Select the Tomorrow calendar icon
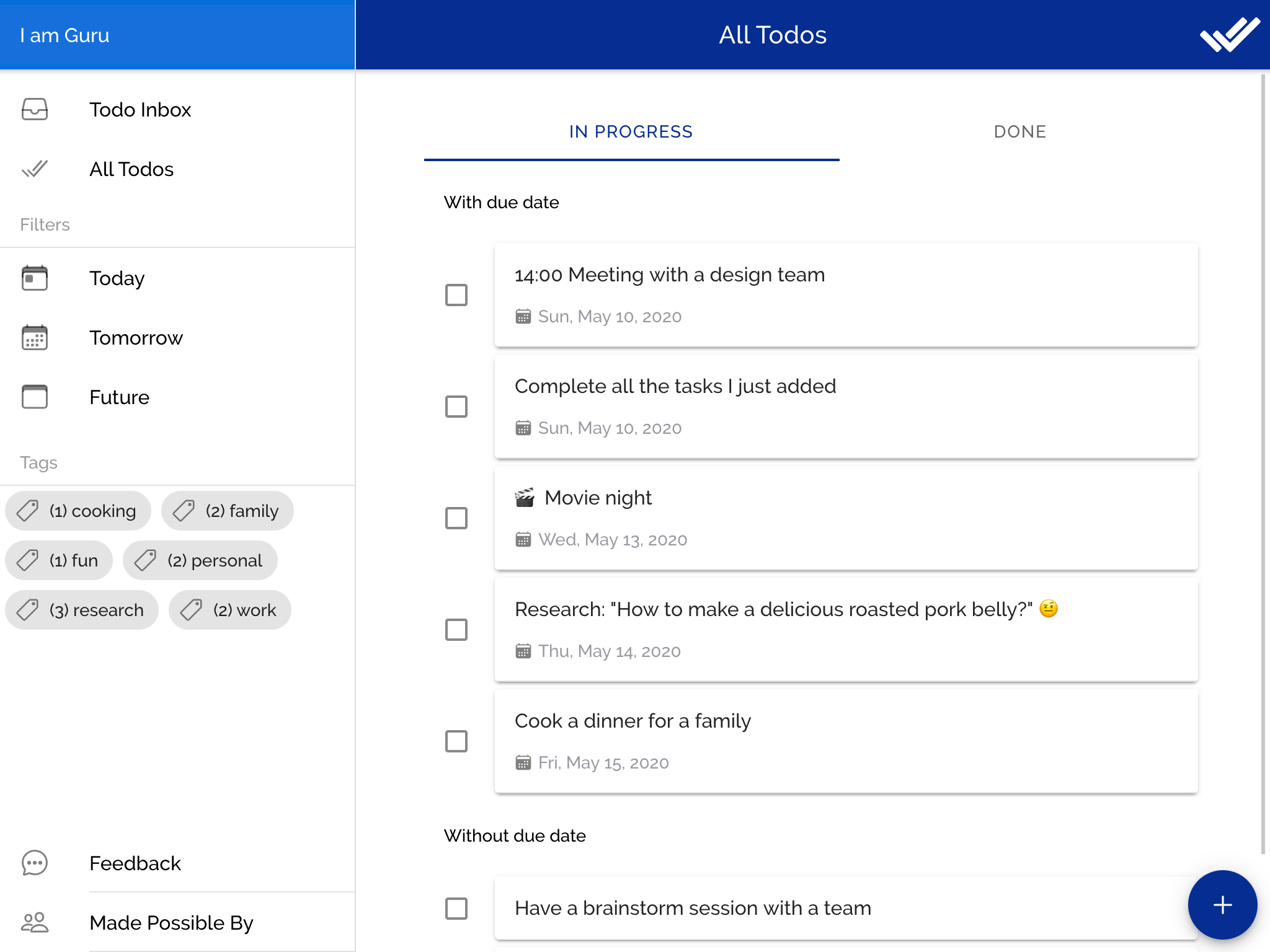The height and width of the screenshot is (952, 1270). tap(35, 338)
